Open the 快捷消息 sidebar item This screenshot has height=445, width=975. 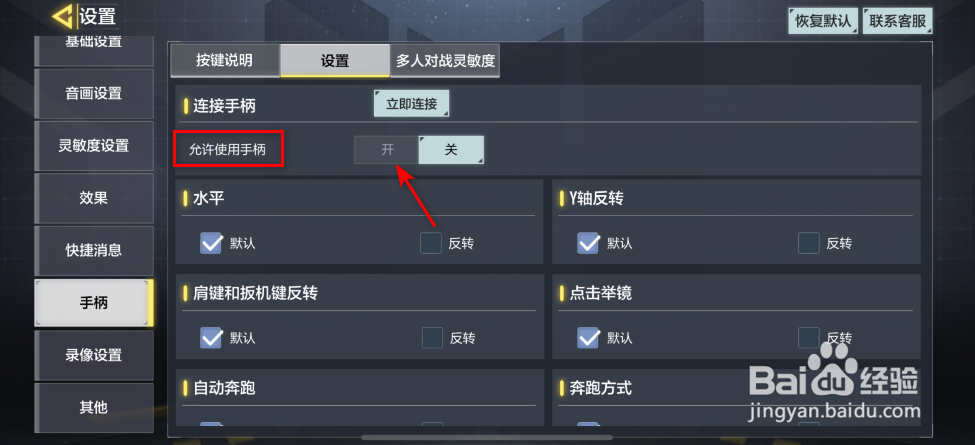[x=94, y=250]
